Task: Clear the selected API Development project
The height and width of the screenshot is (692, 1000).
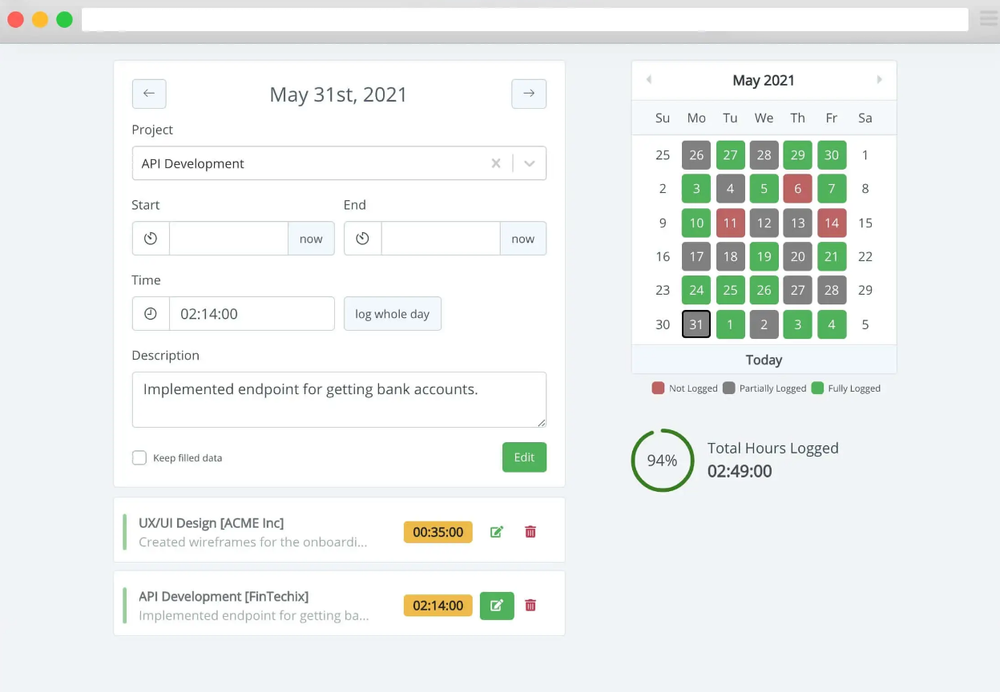Action: pyautogui.click(x=496, y=162)
